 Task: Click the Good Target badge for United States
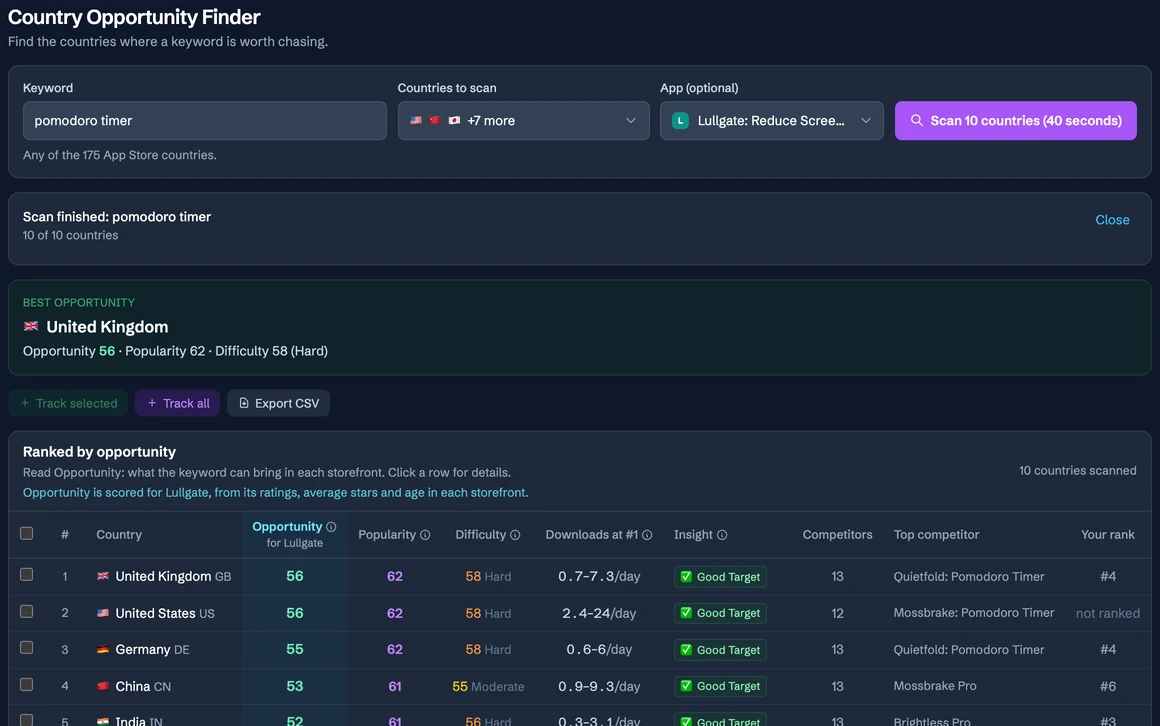tap(720, 613)
